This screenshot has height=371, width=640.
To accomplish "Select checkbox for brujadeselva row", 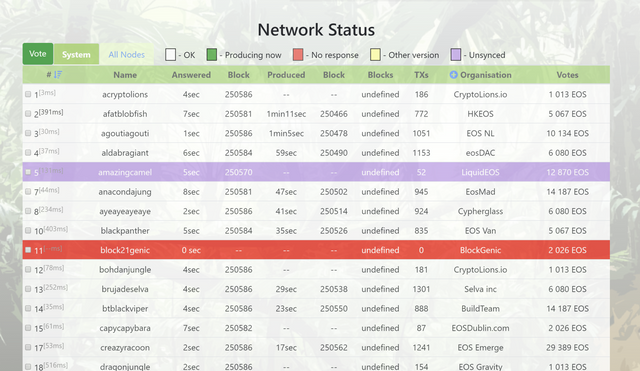I will point(28,289).
